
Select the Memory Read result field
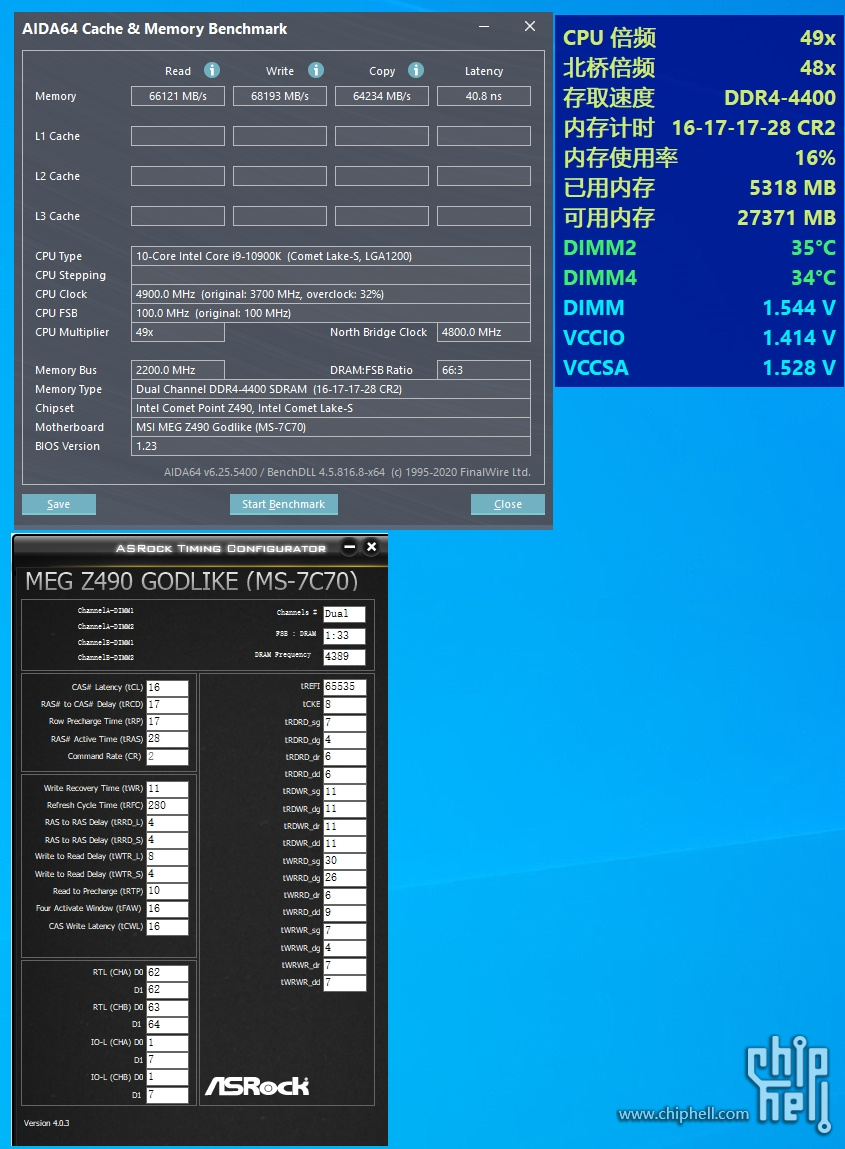click(178, 96)
